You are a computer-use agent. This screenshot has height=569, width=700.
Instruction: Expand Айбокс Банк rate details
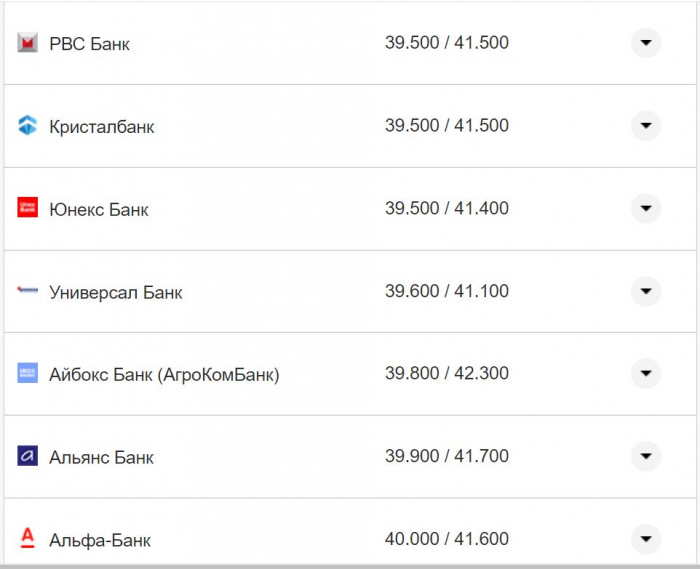(x=645, y=374)
